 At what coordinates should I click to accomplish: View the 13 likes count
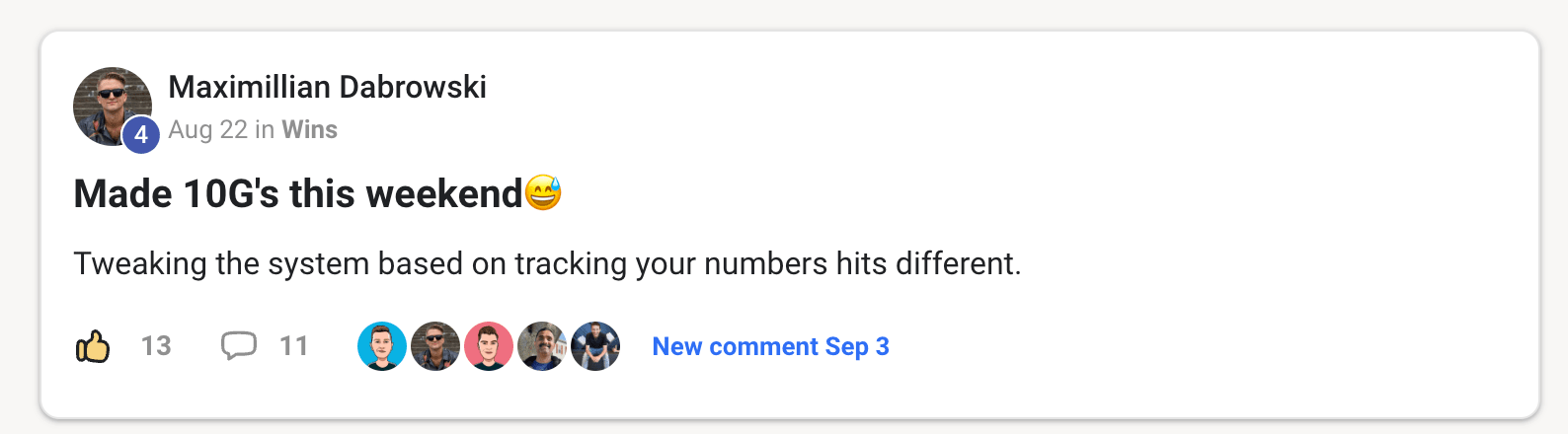coord(156,346)
